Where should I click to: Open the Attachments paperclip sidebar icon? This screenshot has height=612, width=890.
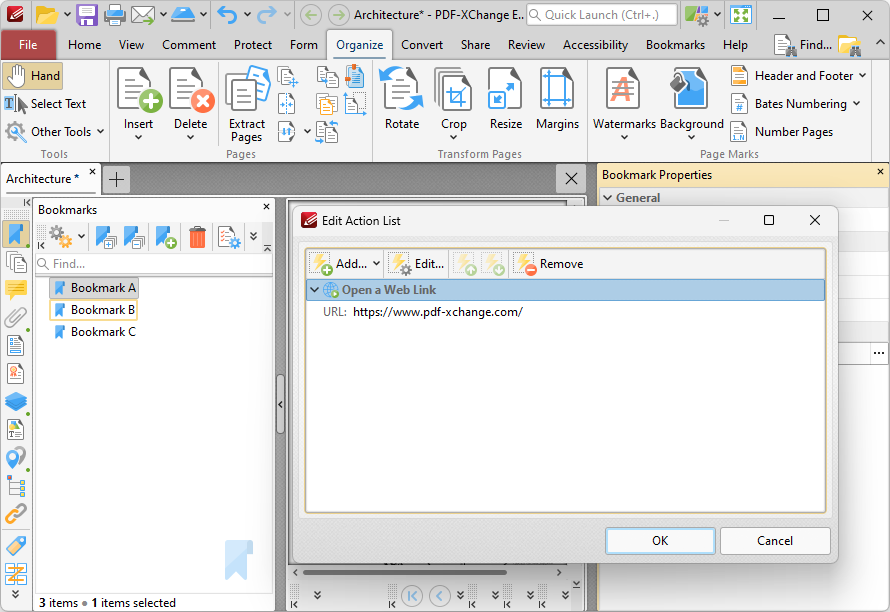[x=15, y=317]
